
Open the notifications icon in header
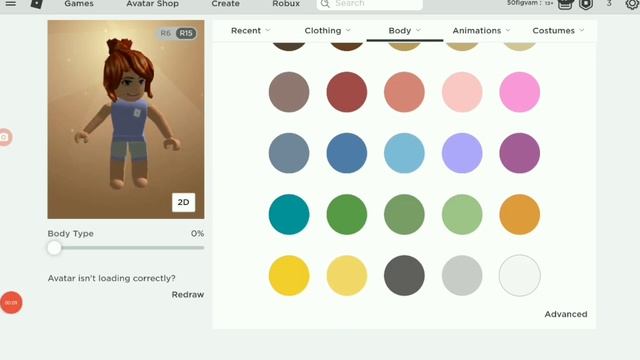pos(565,4)
